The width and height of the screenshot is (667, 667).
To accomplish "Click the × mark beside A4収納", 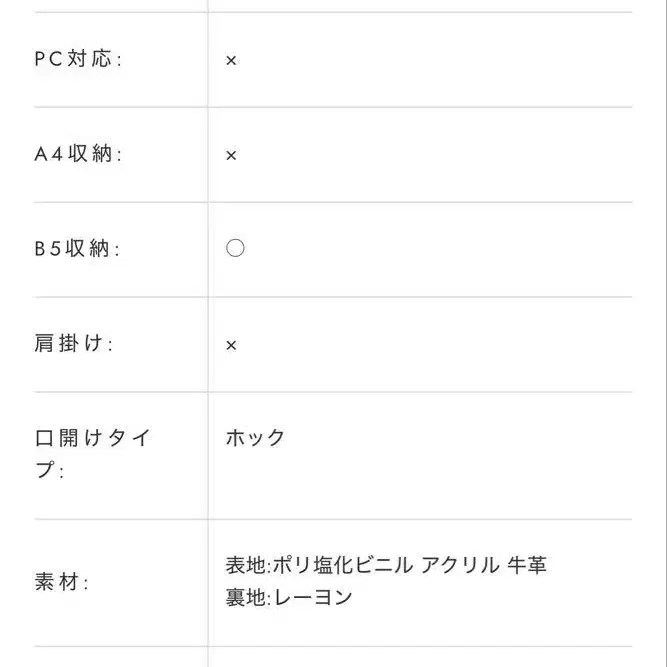I will [231, 155].
